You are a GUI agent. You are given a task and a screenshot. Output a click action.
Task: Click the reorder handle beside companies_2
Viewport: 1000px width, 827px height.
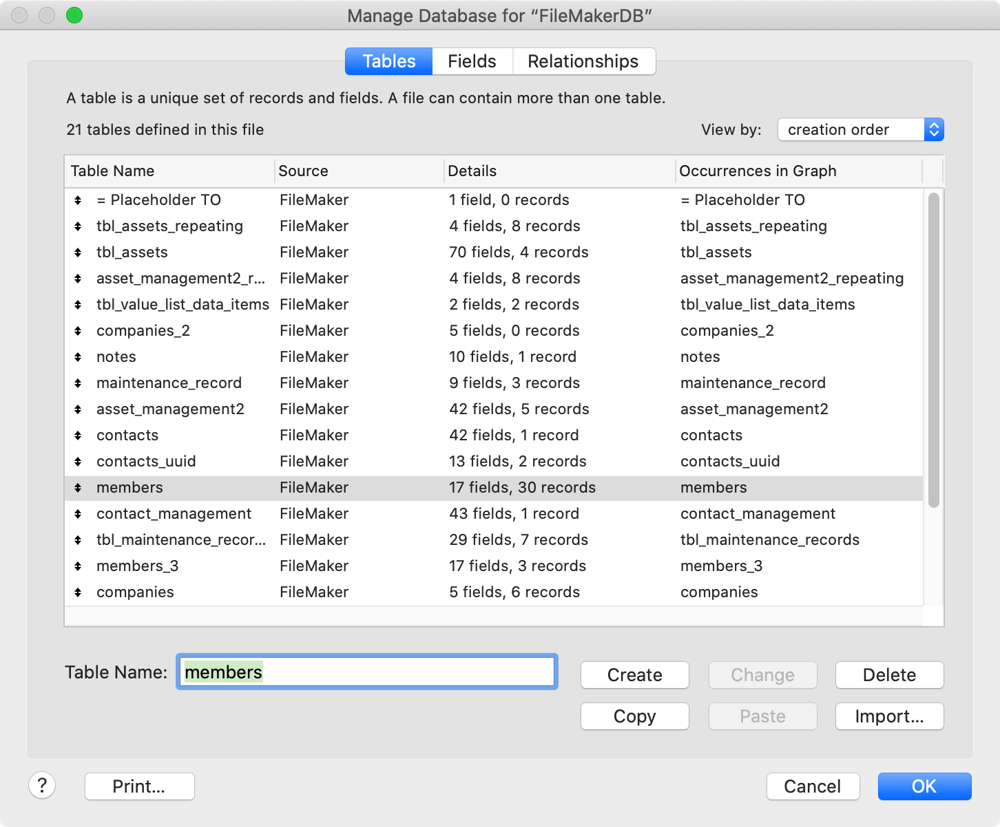tap(78, 330)
